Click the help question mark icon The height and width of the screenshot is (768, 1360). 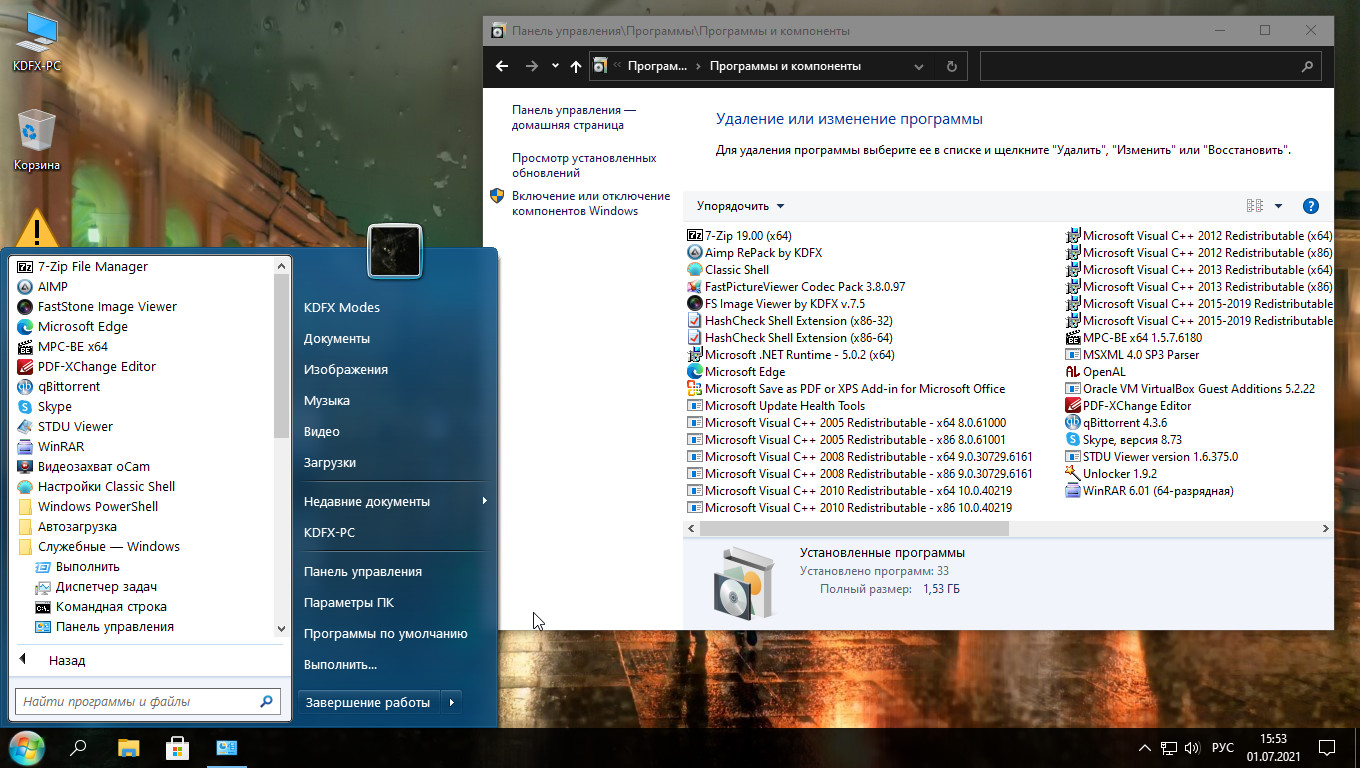coord(1310,206)
